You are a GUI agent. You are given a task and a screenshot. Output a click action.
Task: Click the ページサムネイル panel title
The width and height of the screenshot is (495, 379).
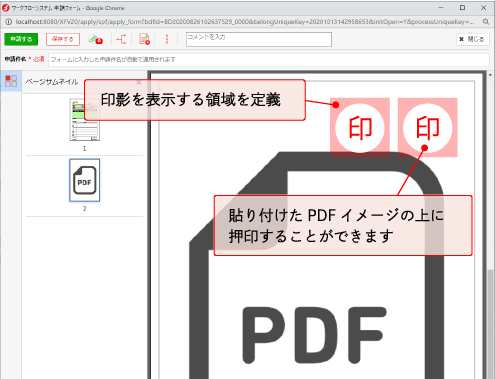52,82
